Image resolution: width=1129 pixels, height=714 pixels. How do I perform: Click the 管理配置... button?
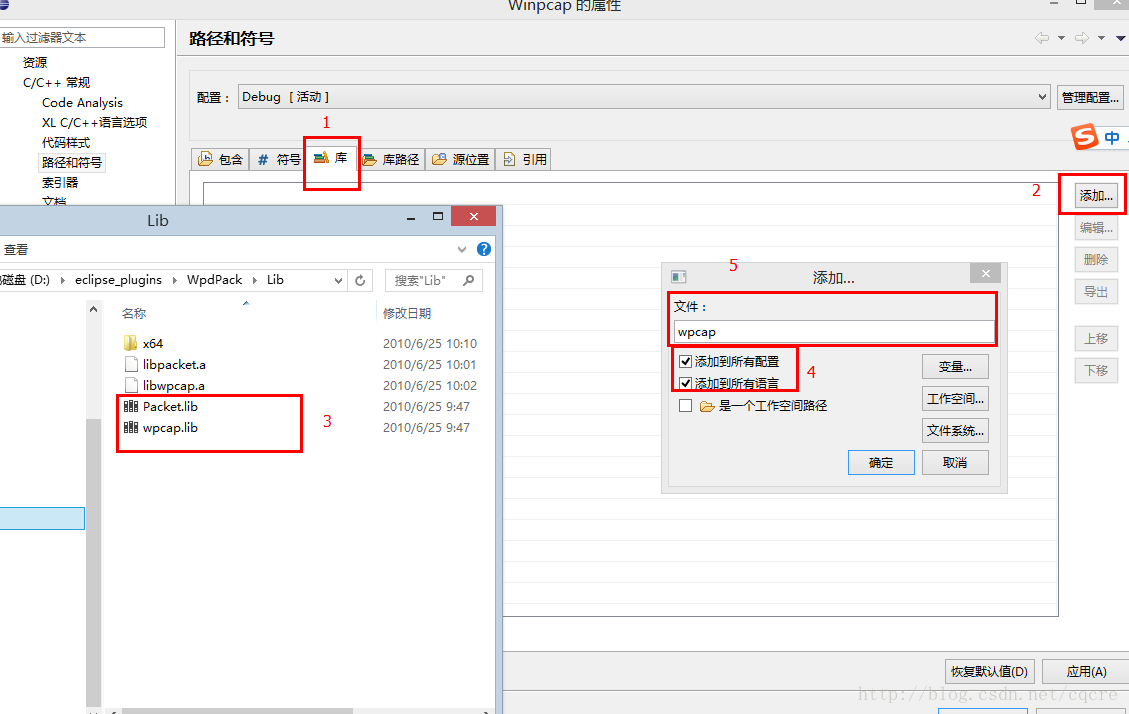click(1090, 97)
